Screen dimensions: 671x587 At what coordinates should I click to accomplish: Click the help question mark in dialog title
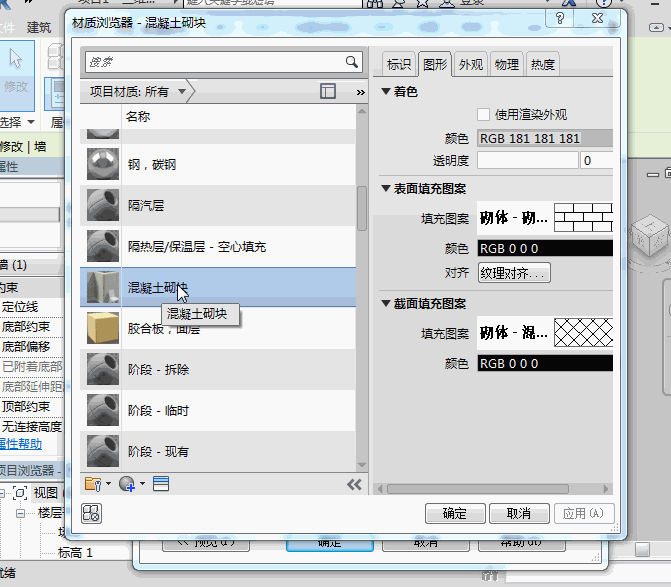tap(560, 18)
